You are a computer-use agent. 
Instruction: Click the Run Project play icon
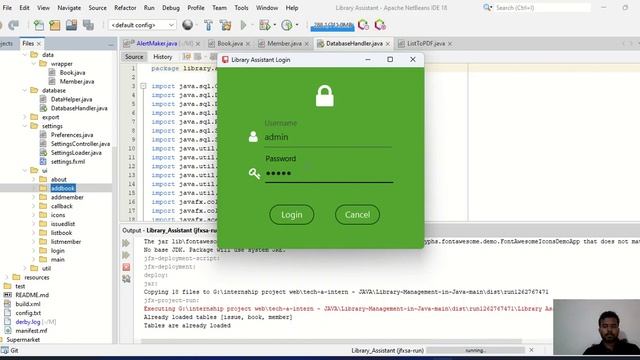click(x=243, y=25)
